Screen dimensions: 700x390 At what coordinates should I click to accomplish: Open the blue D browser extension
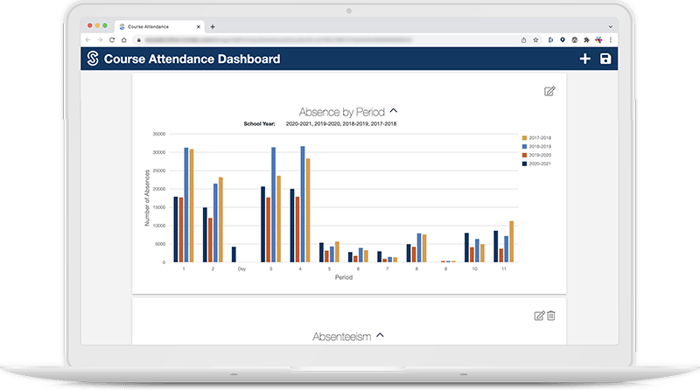pyautogui.click(x=550, y=40)
